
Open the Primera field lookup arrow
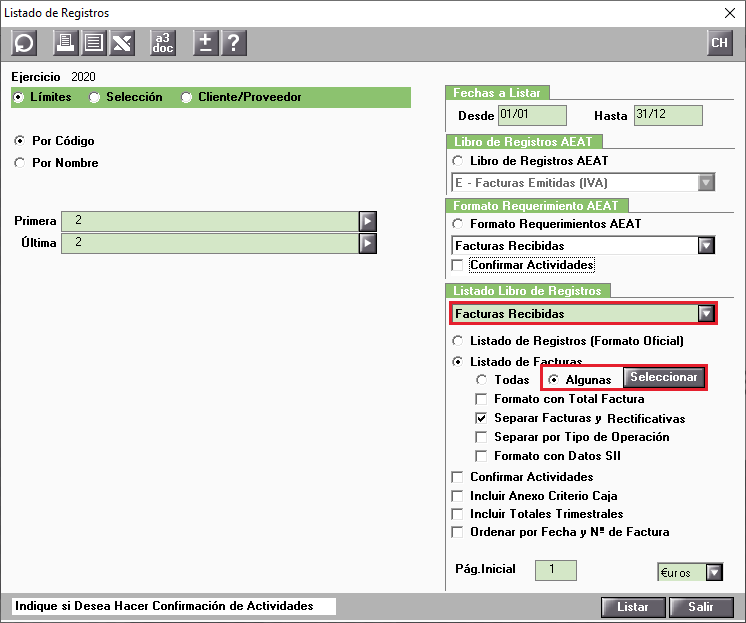(368, 221)
